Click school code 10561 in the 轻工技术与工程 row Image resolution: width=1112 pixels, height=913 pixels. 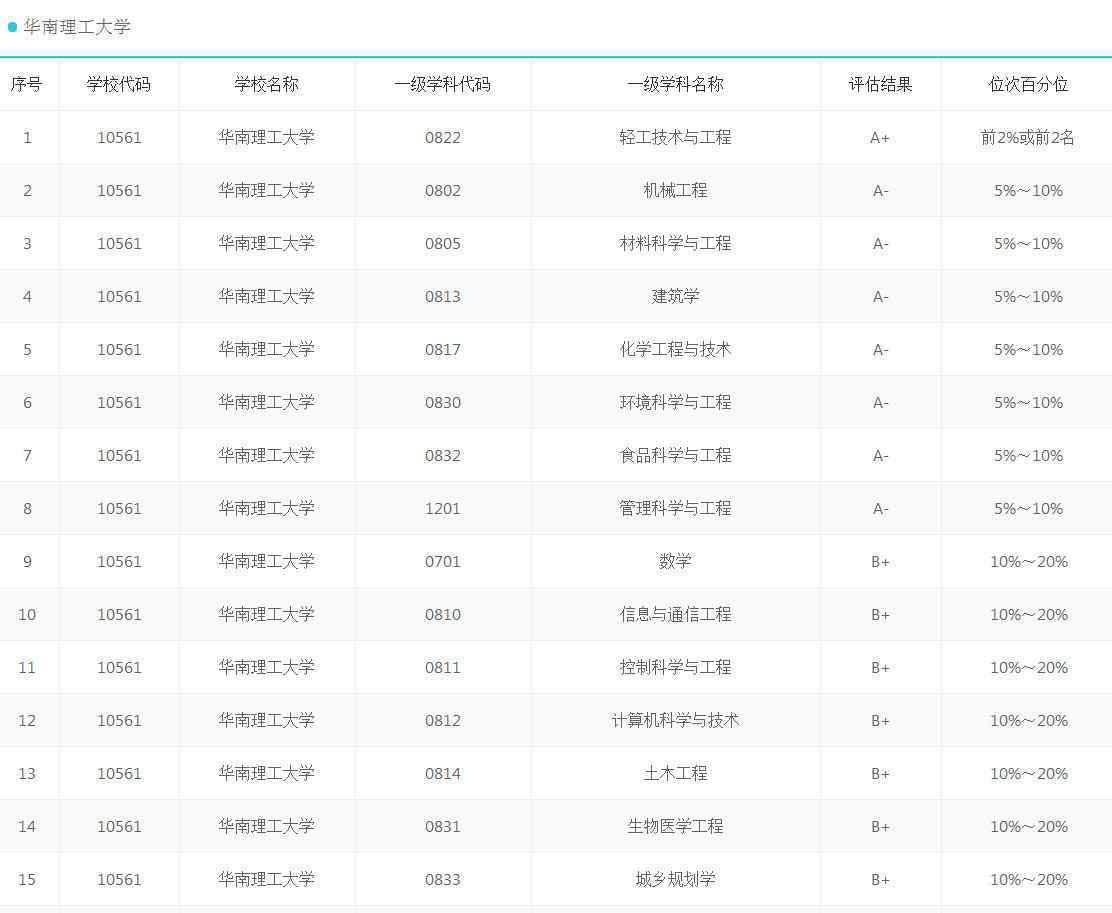pyautogui.click(x=119, y=138)
